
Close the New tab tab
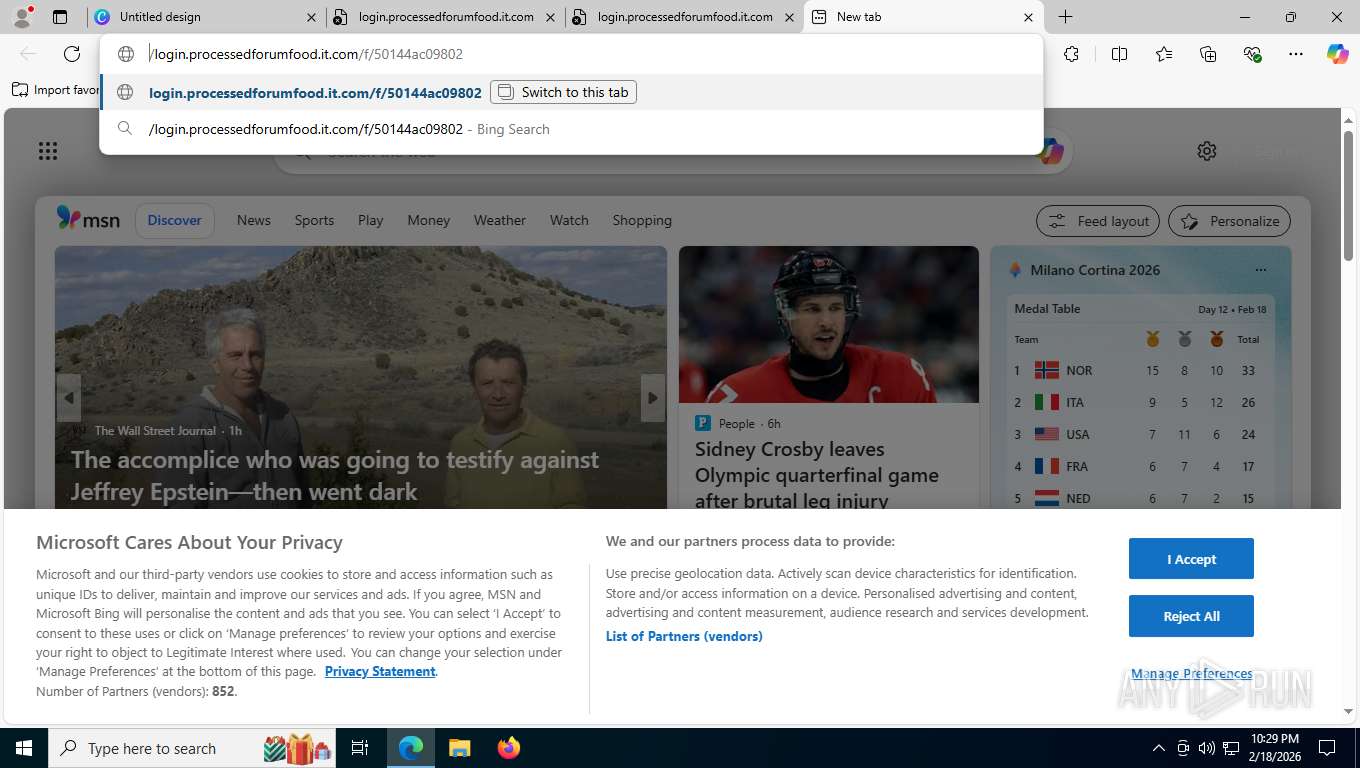click(x=1028, y=17)
